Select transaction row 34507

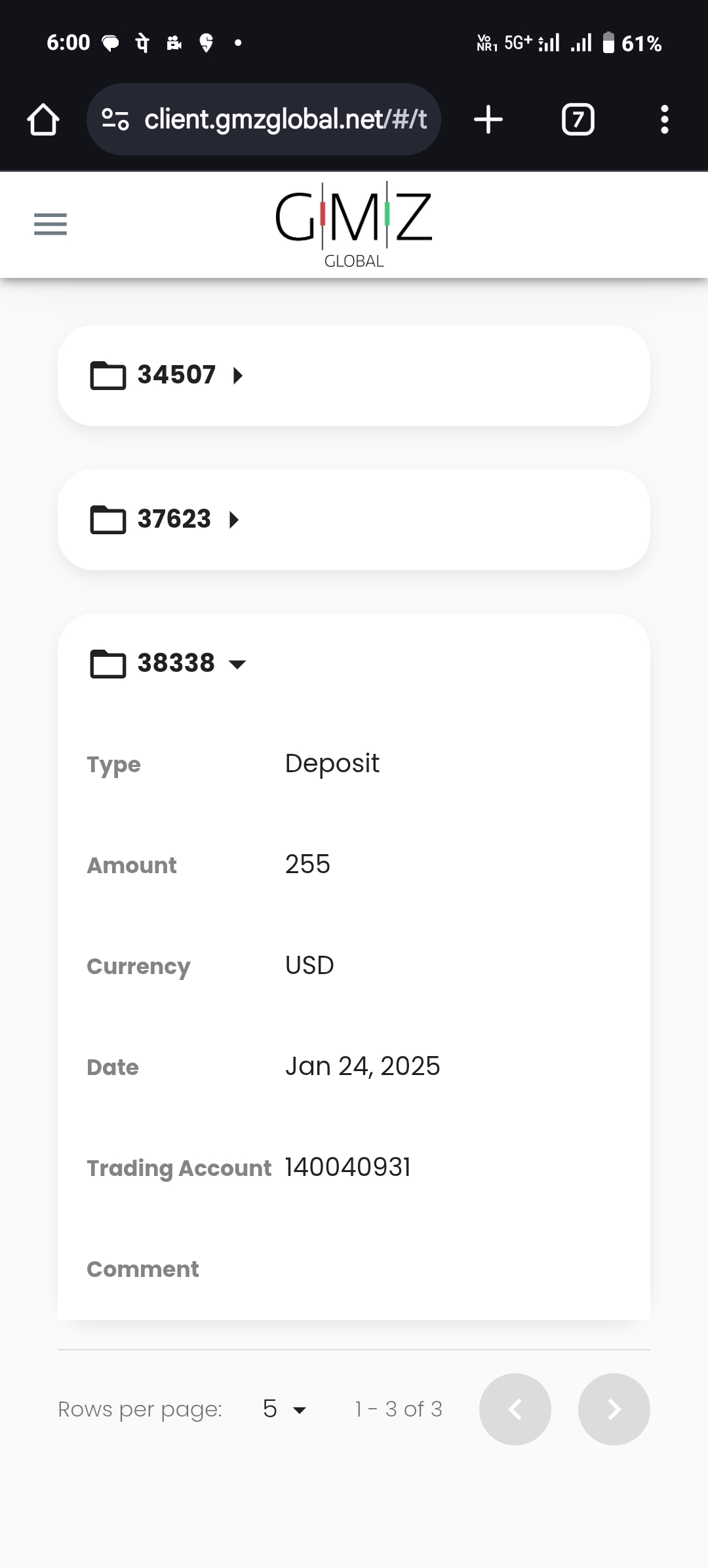coord(393,376)
